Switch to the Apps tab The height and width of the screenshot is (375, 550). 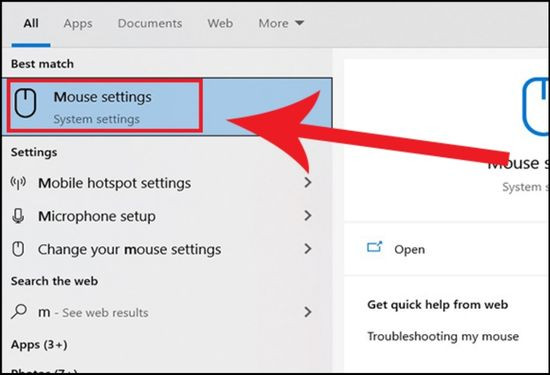click(x=78, y=24)
